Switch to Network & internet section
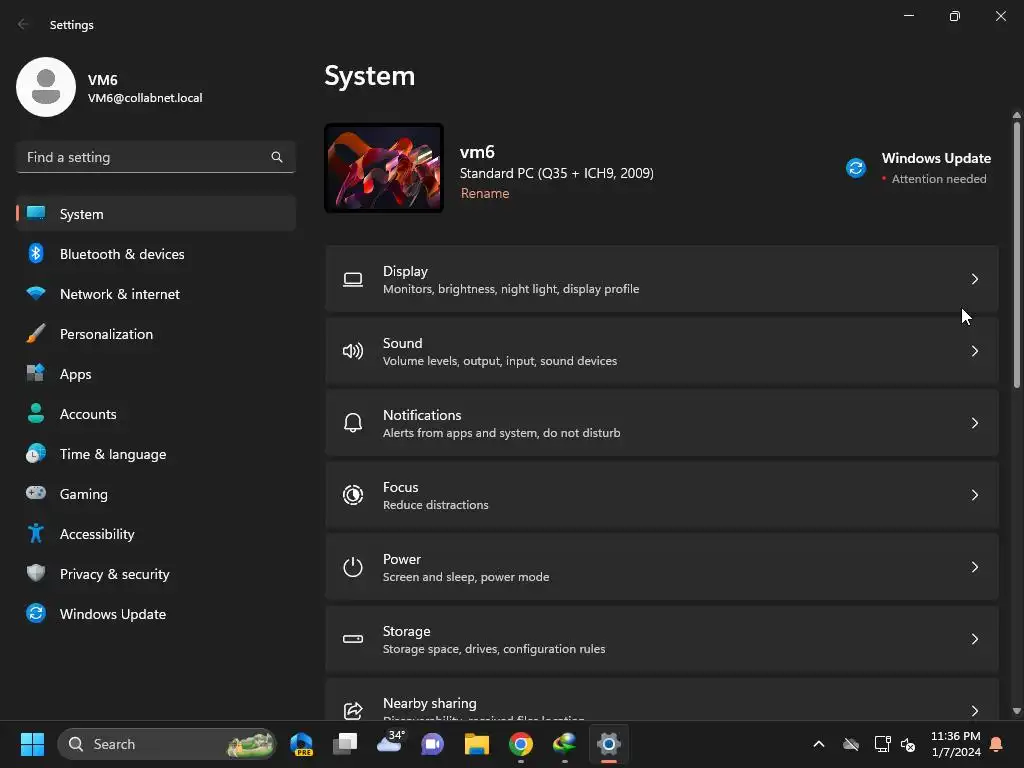 pyautogui.click(x=155, y=294)
